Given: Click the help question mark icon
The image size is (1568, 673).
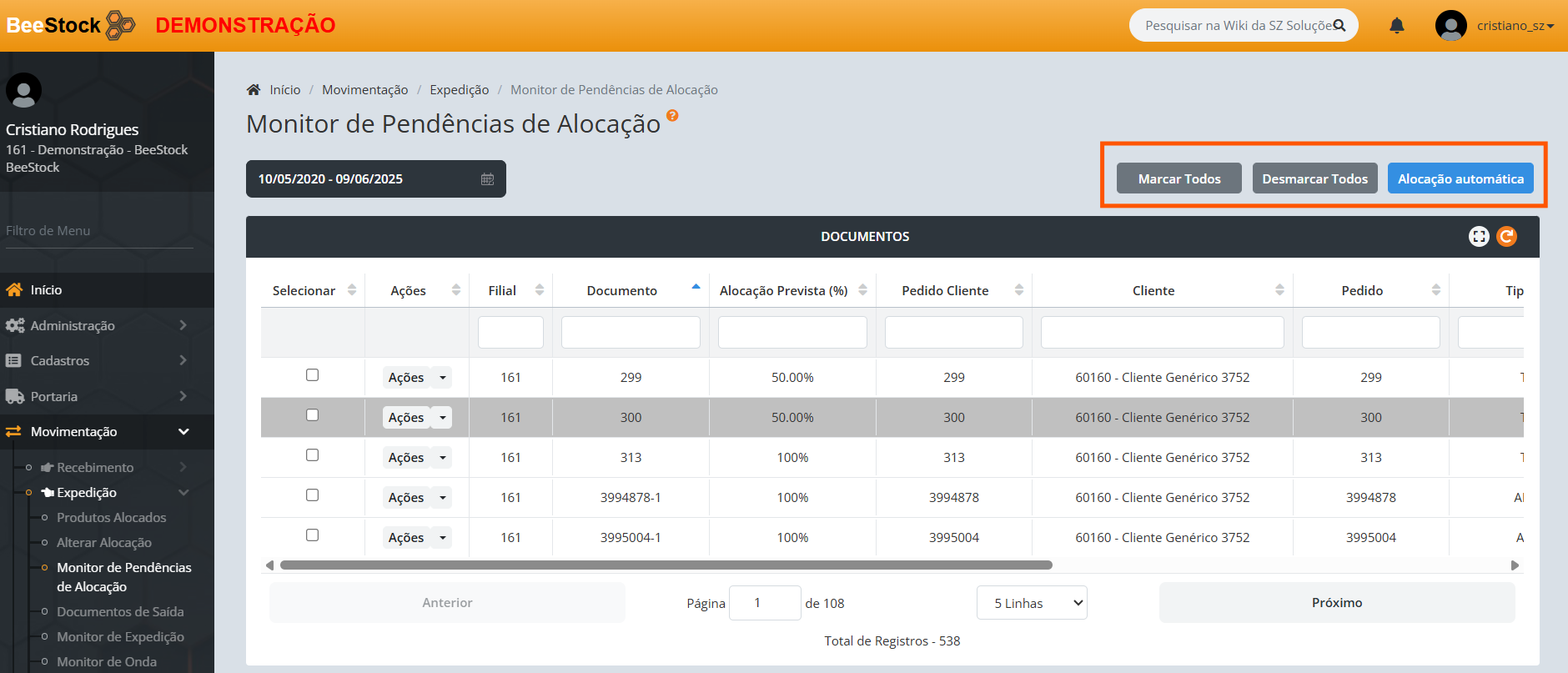Looking at the screenshot, I should [672, 116].
